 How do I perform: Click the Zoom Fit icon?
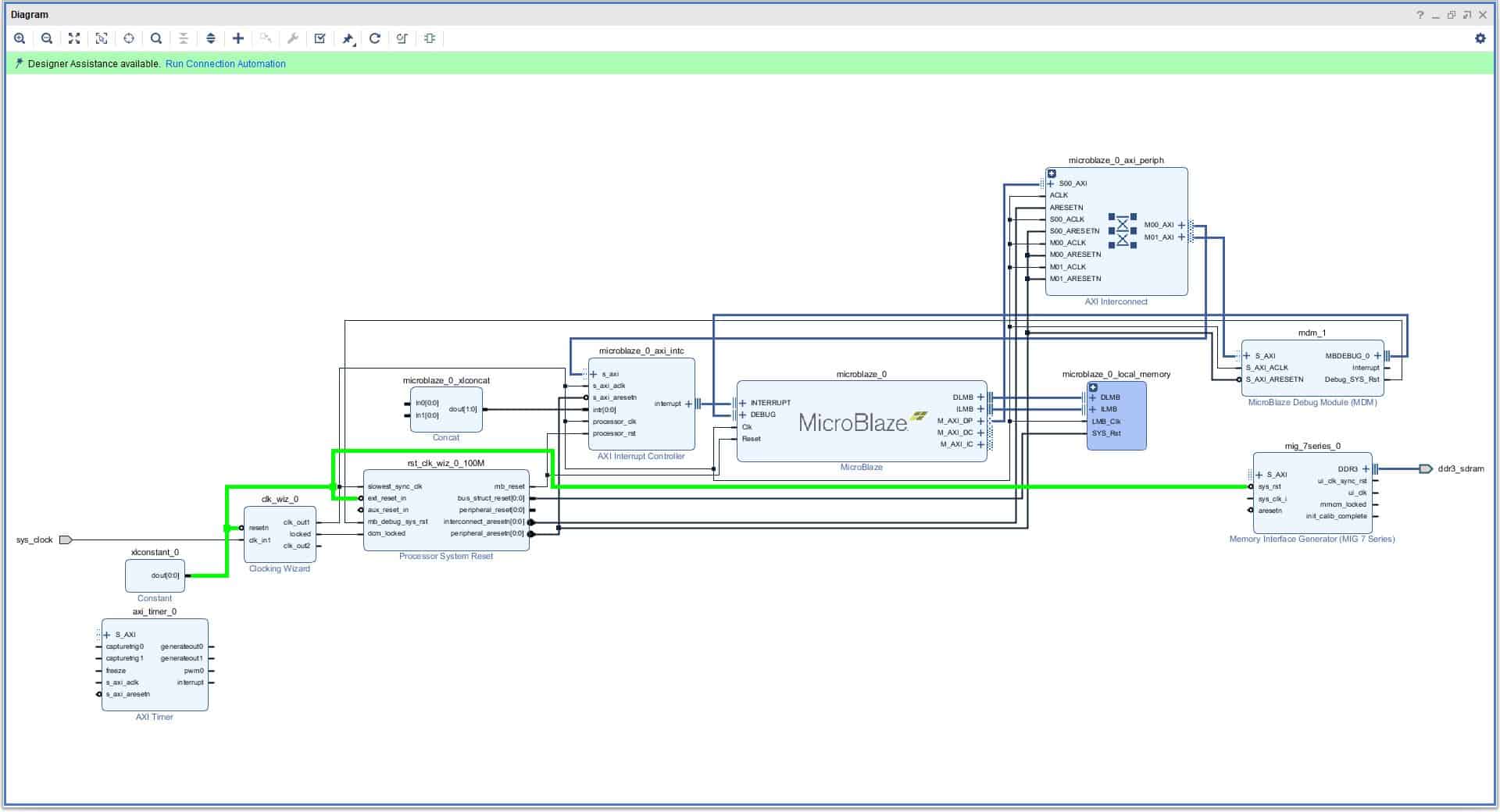74,38
